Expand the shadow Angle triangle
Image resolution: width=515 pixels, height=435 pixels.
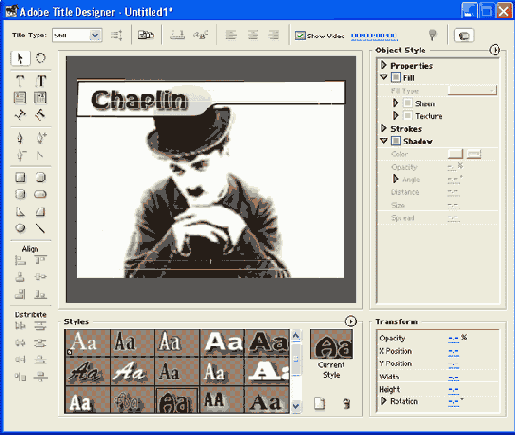coord(396,179)
